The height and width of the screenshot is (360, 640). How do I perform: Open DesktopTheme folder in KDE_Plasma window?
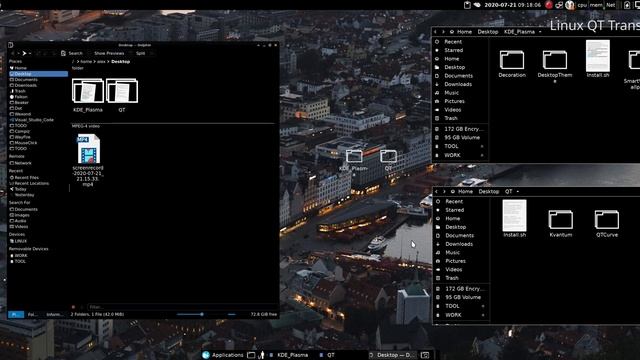[x=555, y=67]
